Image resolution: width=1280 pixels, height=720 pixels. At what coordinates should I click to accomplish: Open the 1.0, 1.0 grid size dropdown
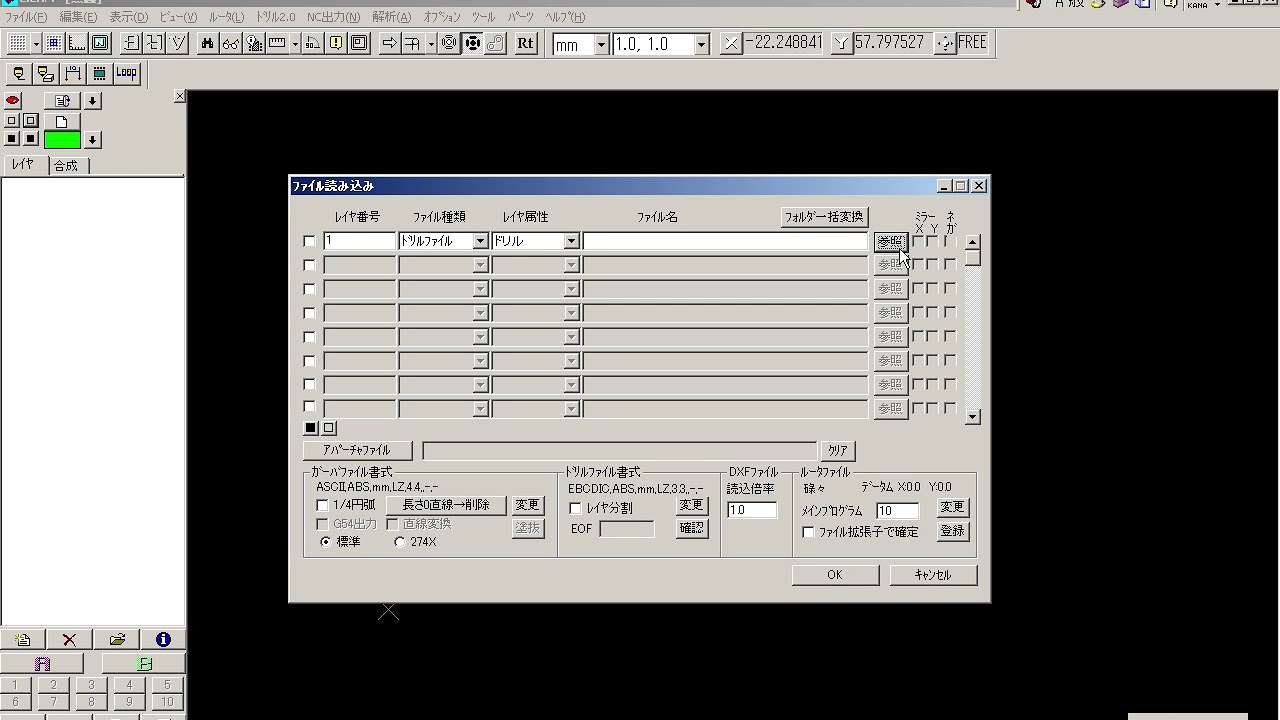point(701,44)
